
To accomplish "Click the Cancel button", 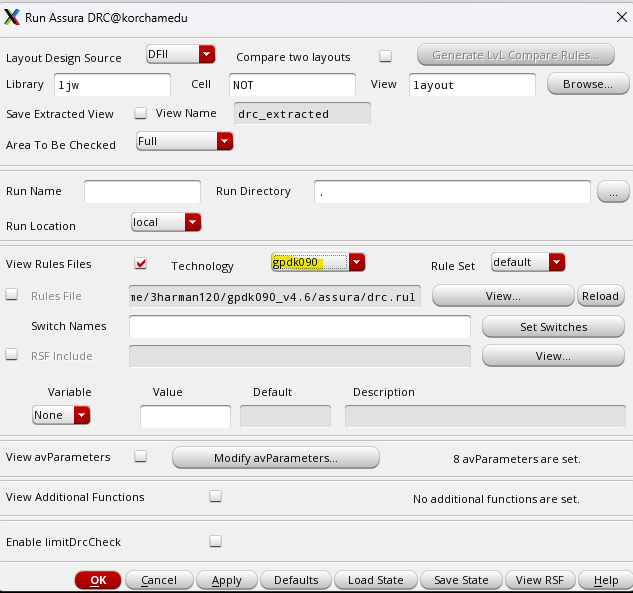I will click(159, 580).
